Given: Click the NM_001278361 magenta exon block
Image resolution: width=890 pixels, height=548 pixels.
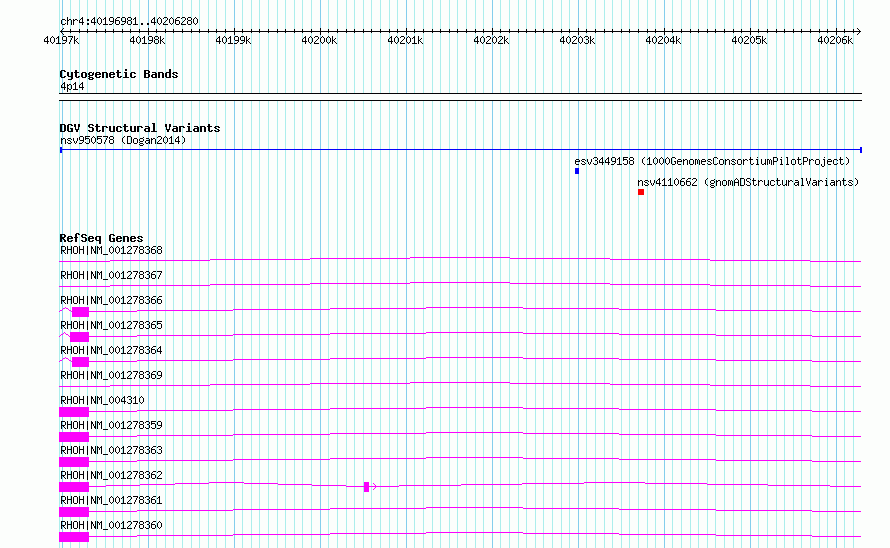Looking at the screenshot, I should [74, 512].
